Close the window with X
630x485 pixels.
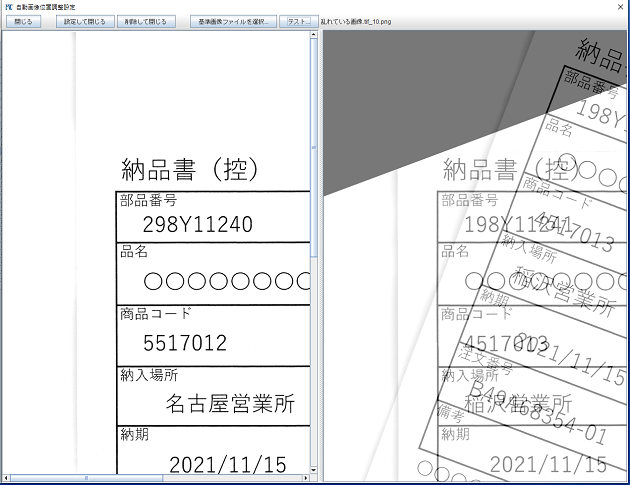[620, 7]
